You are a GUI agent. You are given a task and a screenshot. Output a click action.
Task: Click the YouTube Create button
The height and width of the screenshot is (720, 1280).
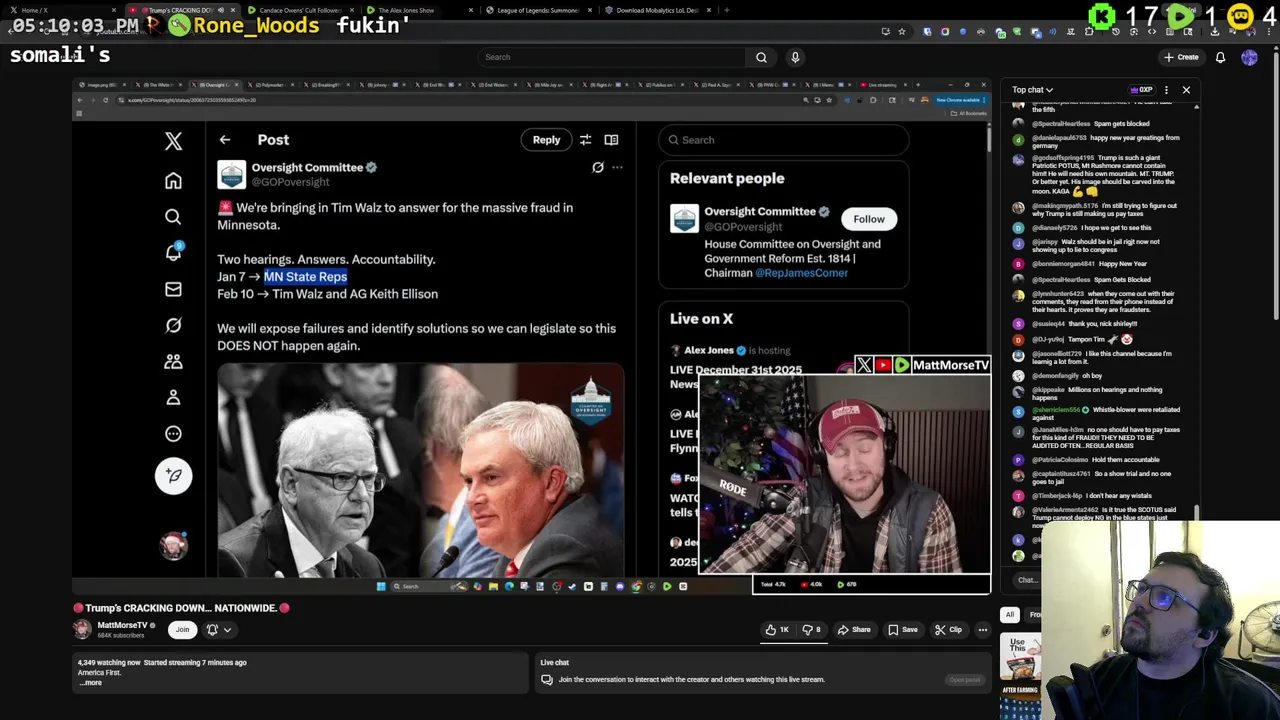1181,57
